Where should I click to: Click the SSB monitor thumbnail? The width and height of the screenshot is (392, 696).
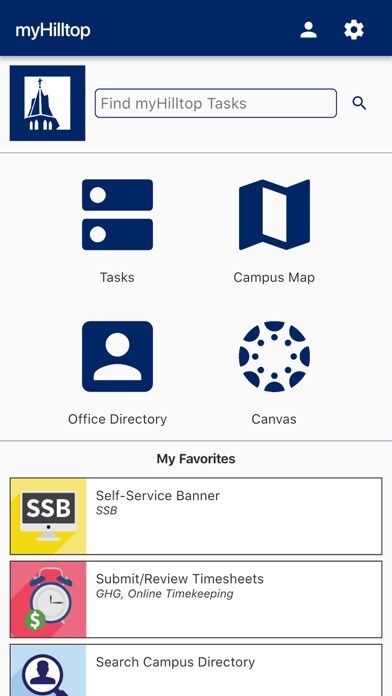click(48, 516)
